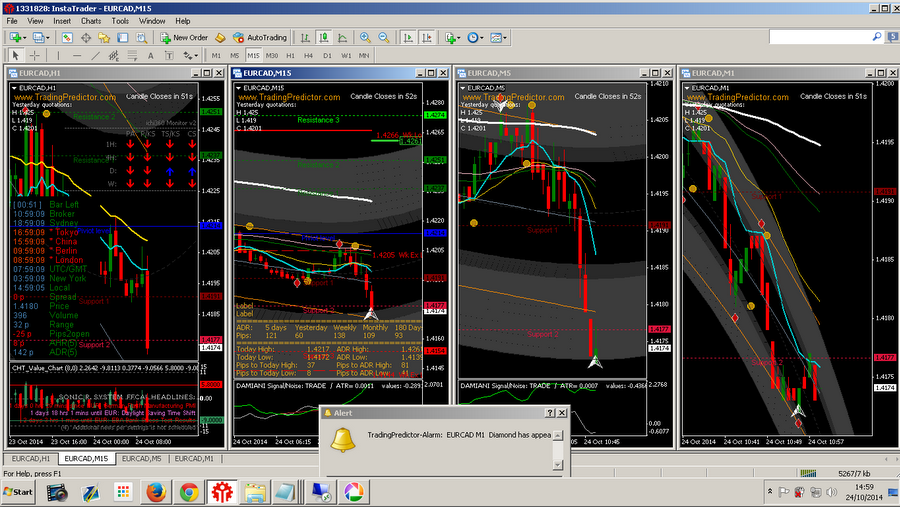Create a new chart from toolbar
Viewport: 900px width, 507px height.
click(x=14, y=37)
